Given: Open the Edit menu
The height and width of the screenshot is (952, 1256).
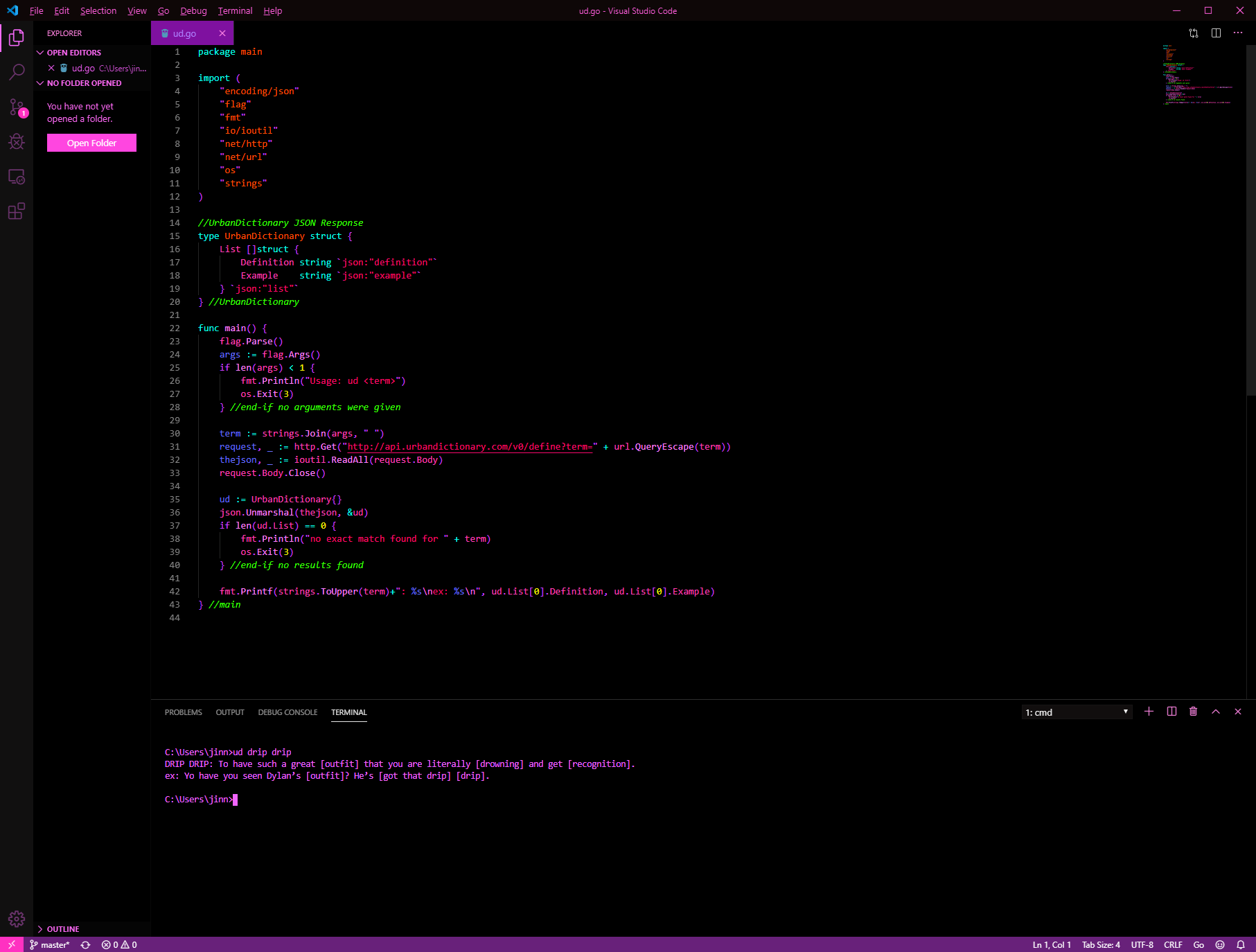Looking at the screenshot, I should click(x=62, y=10).
